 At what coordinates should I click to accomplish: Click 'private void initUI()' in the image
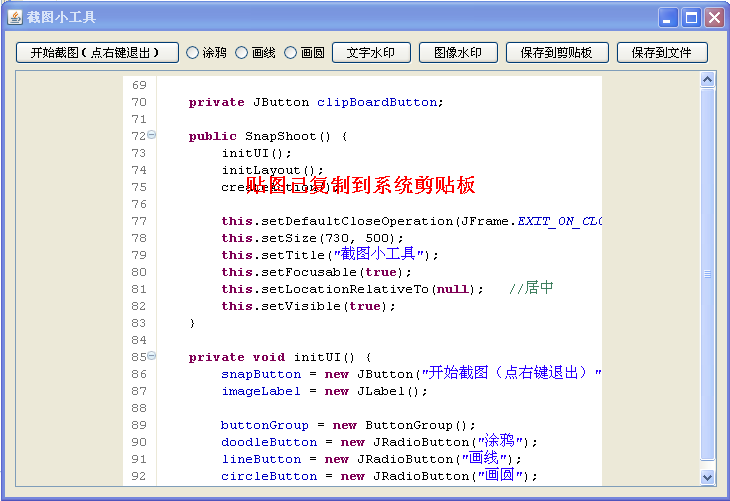(x=271, y=357)
